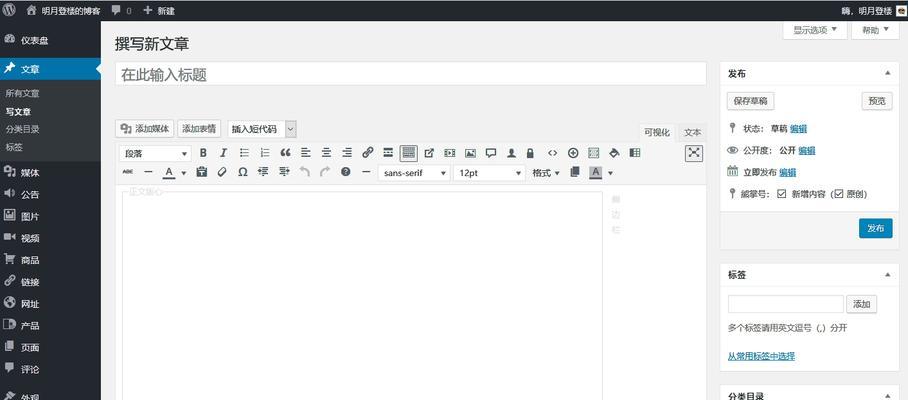Open 所有文章 submenu item
This screenshot has height=400, width=908.
[23, 93]
